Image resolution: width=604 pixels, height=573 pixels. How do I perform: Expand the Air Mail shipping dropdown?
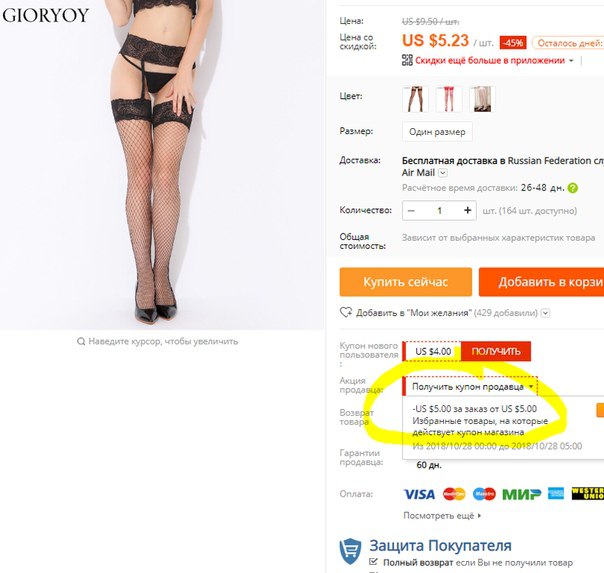pyautogui.click(x=443, y=173)
